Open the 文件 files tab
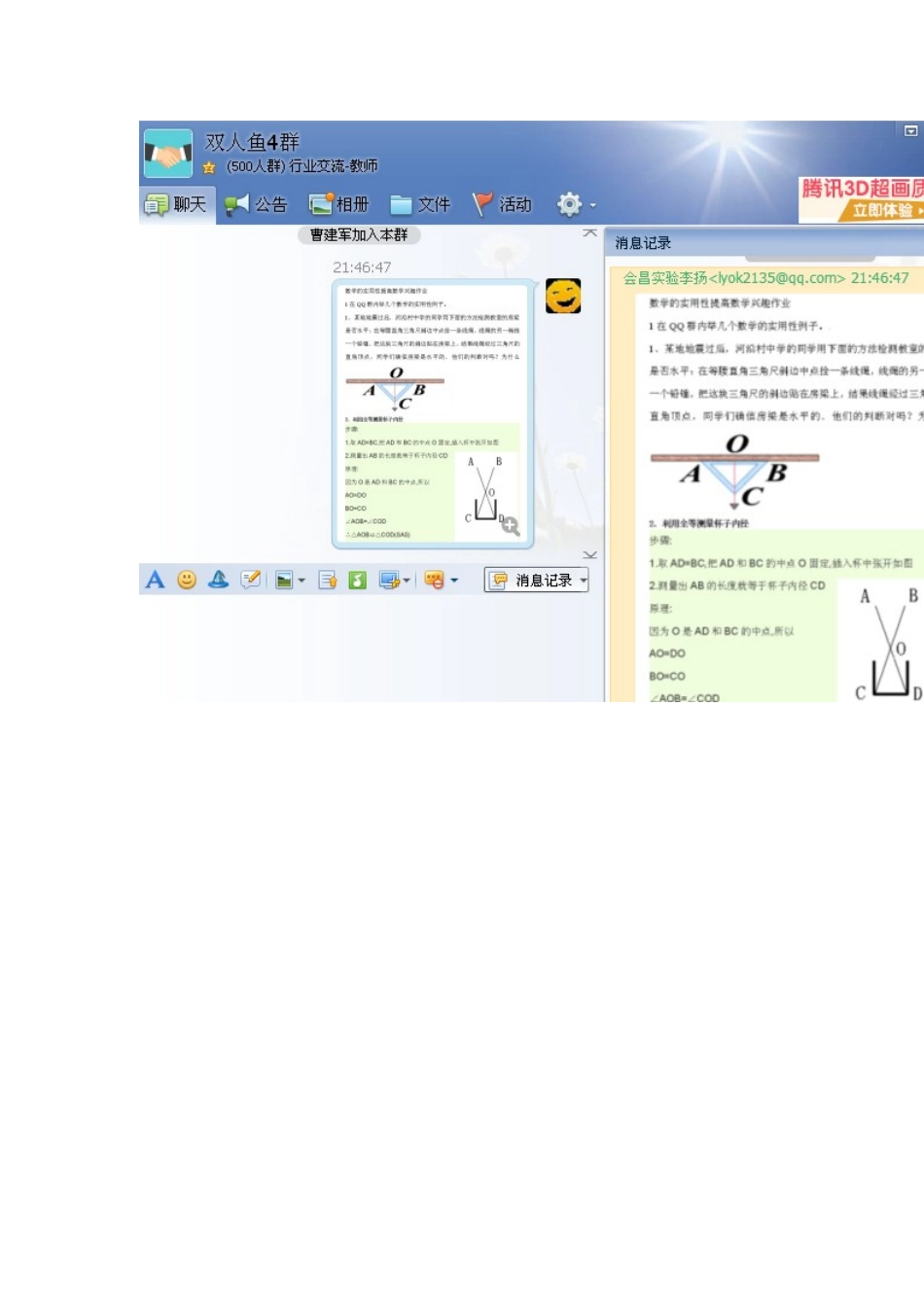The image size is (924, 1307). [420, 204]
